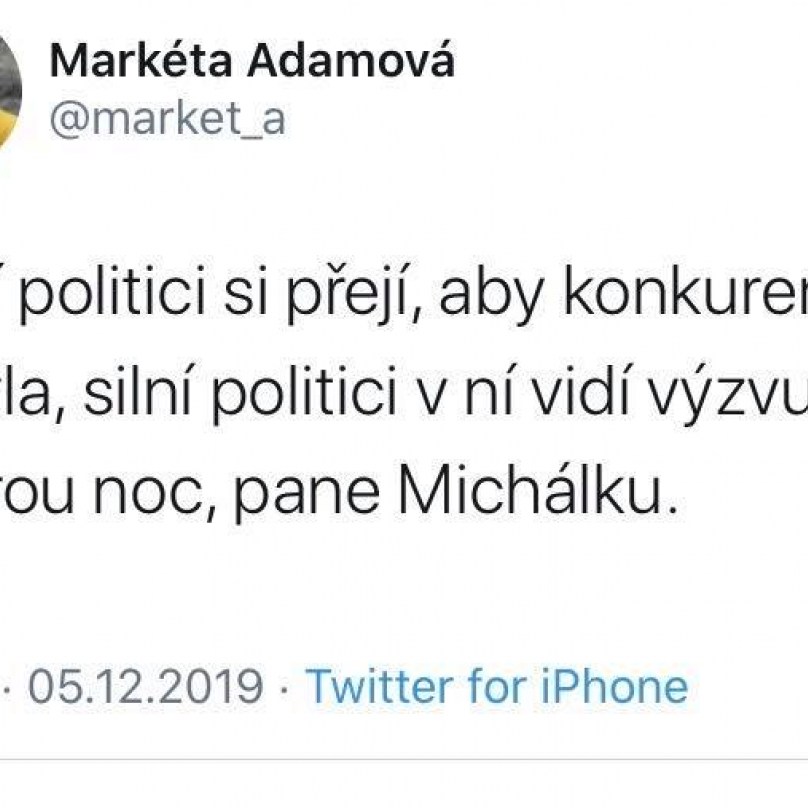Click the dot separator before Twitter for iPhone
Screen dimensions: 808x808
click(x=284, y=687)
